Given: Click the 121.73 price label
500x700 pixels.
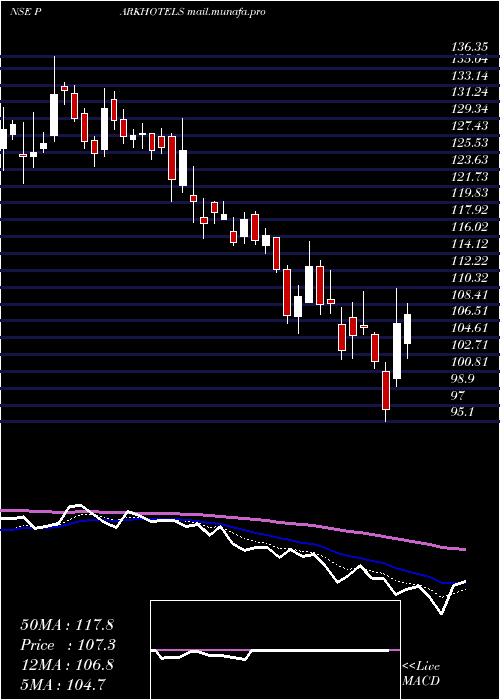Looking at the screenshot, I should [470, 176].
